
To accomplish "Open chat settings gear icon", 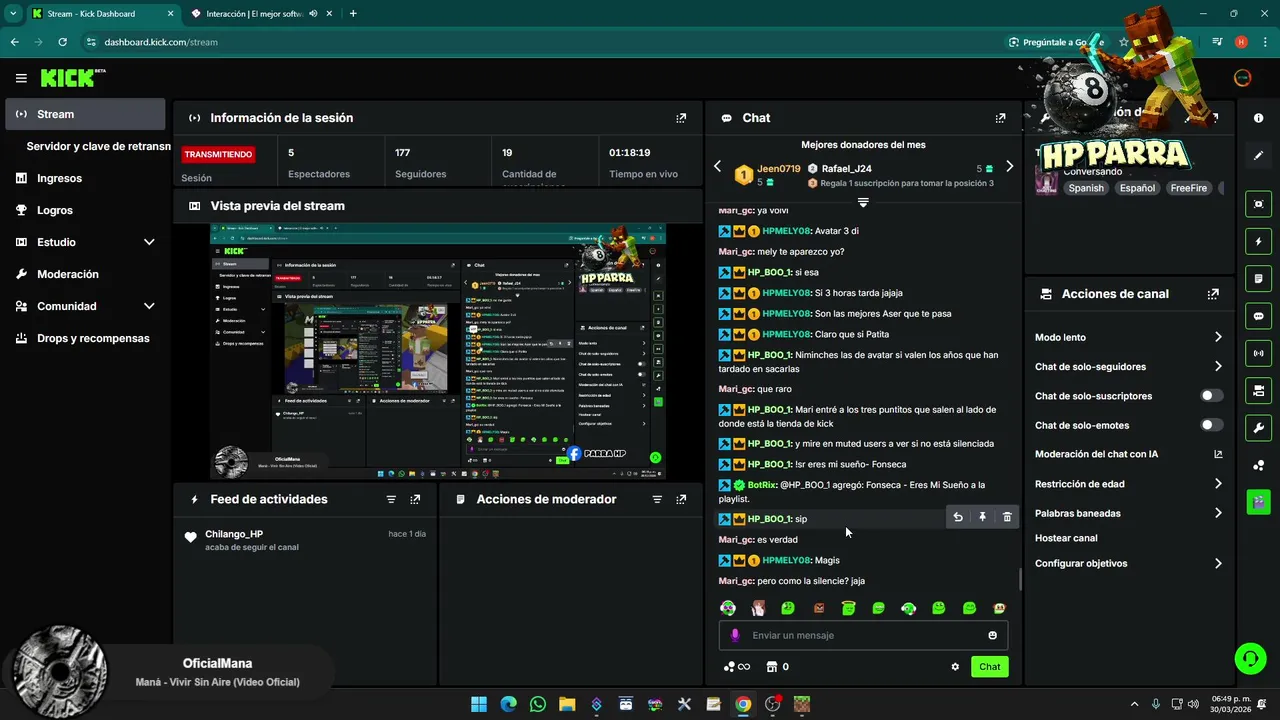I will click(x=955, y=667).
